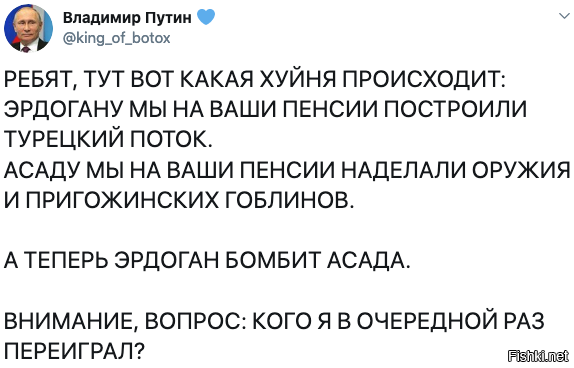Click the line А ТЕПЕРЬ ЭРДОГАН БОМБИТ АСАДА.
The image size is (574, 368).
(207, 261)
